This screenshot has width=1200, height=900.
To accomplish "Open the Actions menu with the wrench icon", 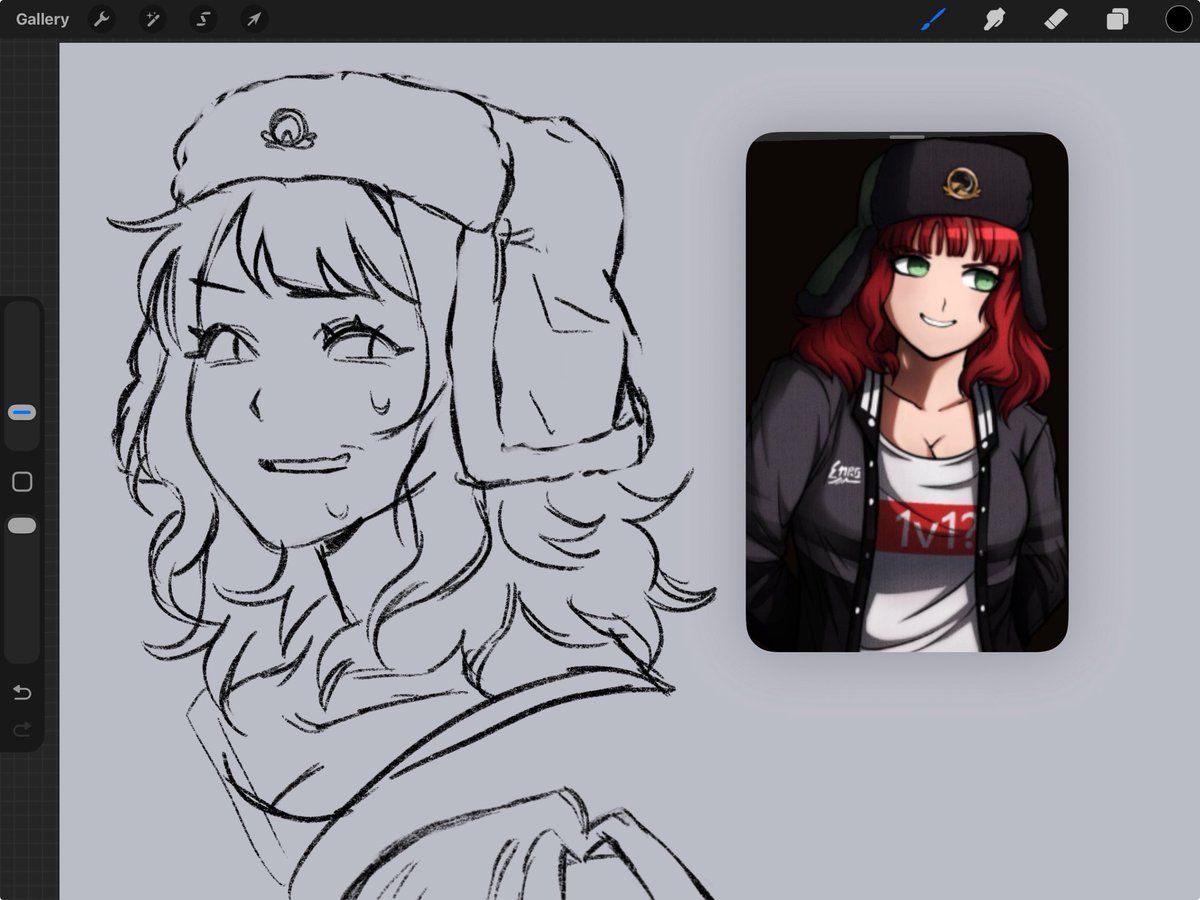I will 101,18.
